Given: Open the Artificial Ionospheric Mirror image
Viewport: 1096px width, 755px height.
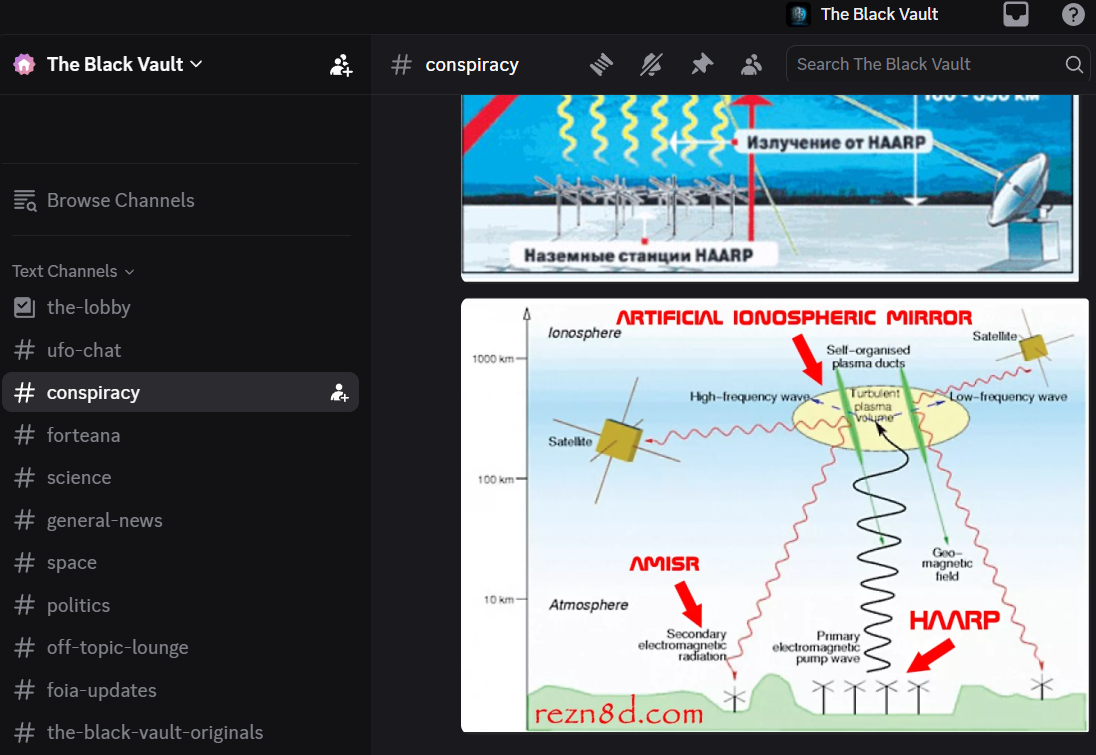Looking at the screenshot, I should coord(774,515).
